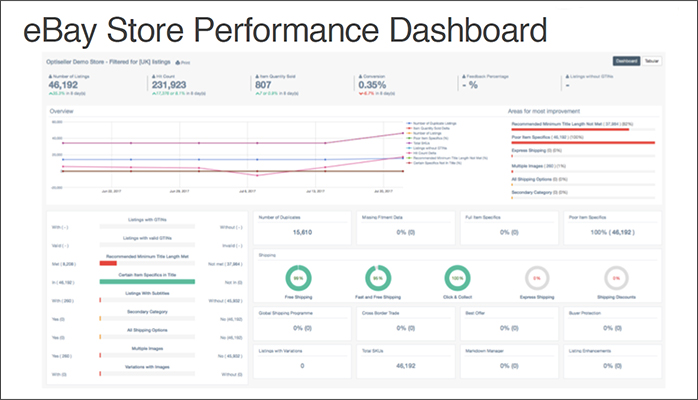
Task: Toggle Listings without GTINs legend entry
Action: coord(427,148)
